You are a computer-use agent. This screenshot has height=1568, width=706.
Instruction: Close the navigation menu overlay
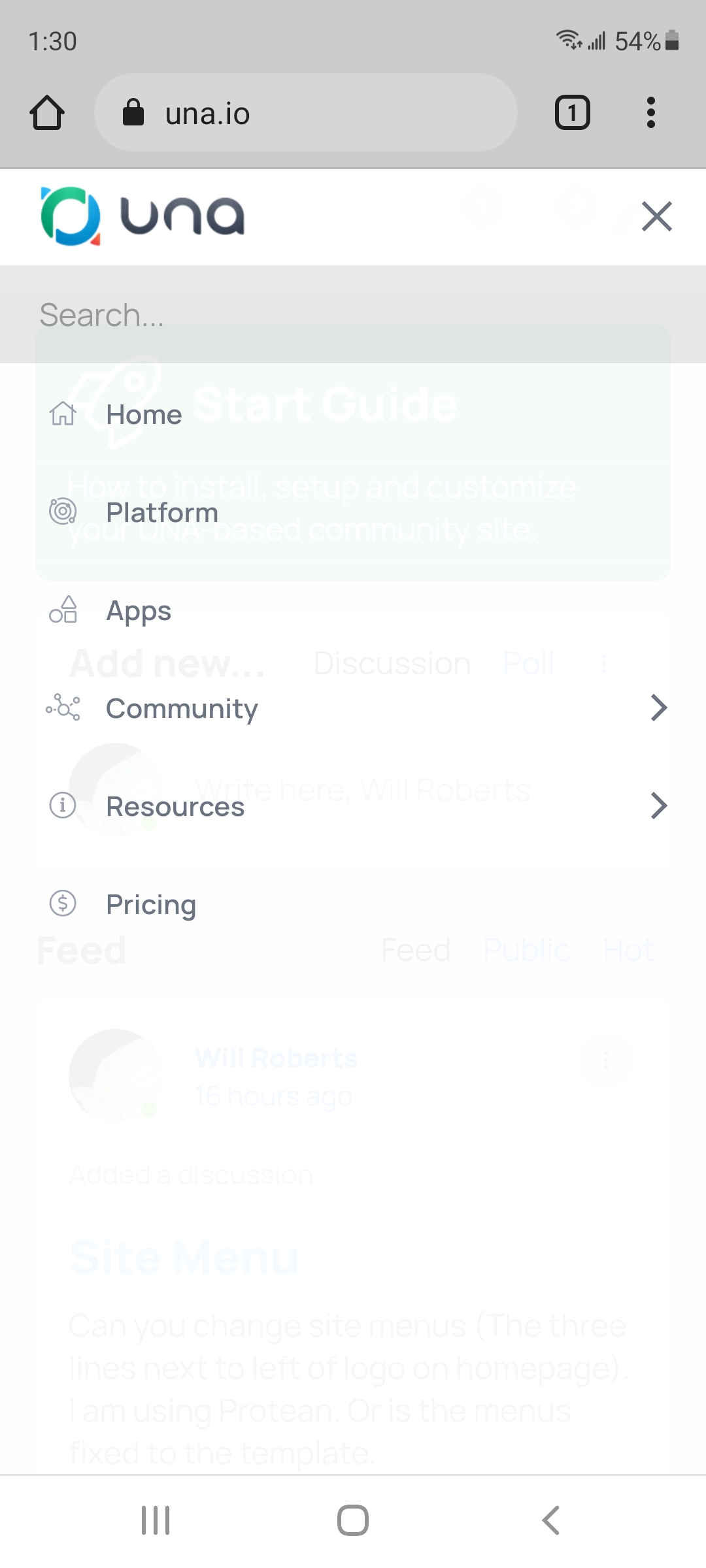pos(656,216)
